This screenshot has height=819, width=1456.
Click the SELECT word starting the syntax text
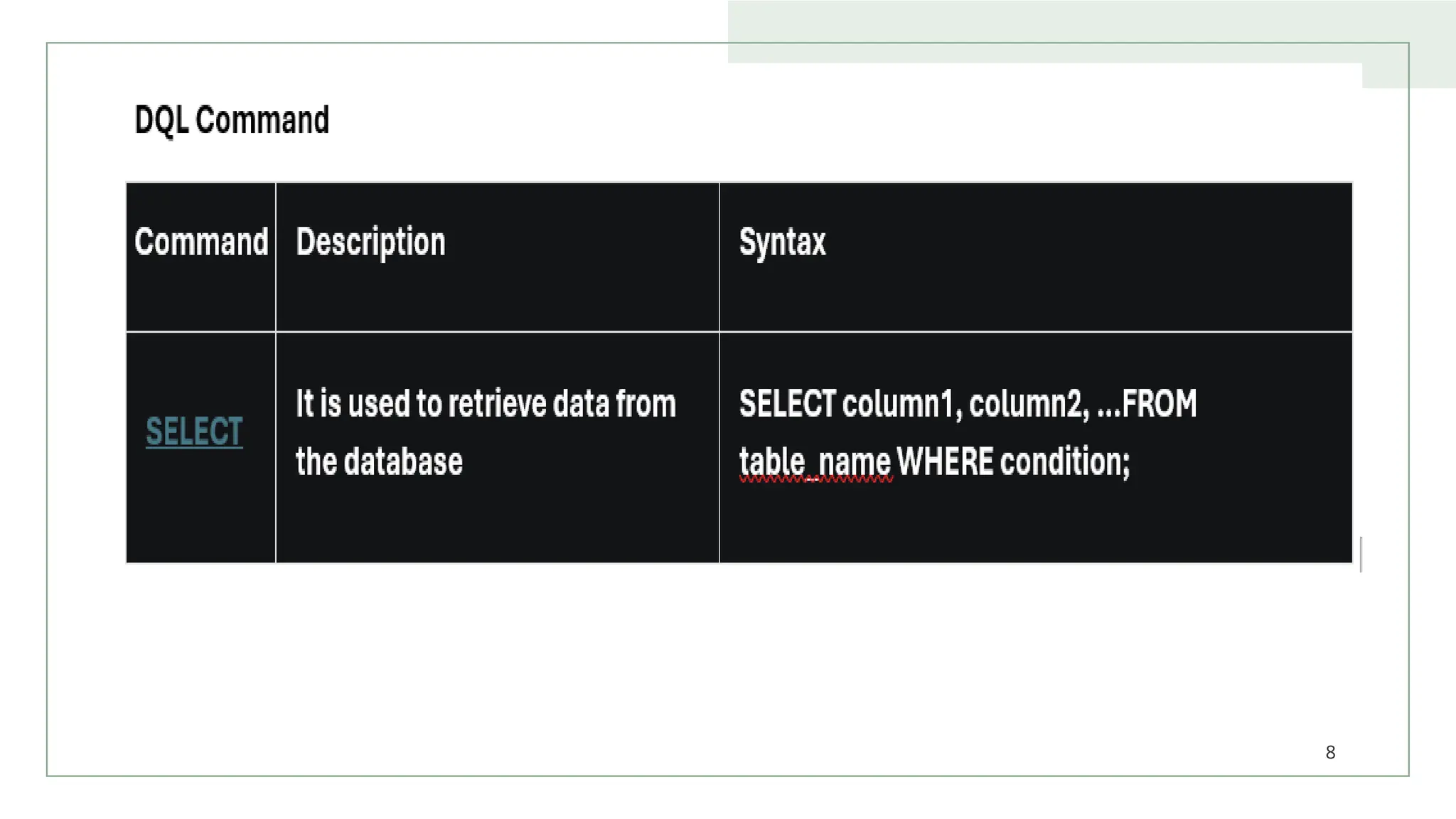pyautogui.click(x=788, y=403)
